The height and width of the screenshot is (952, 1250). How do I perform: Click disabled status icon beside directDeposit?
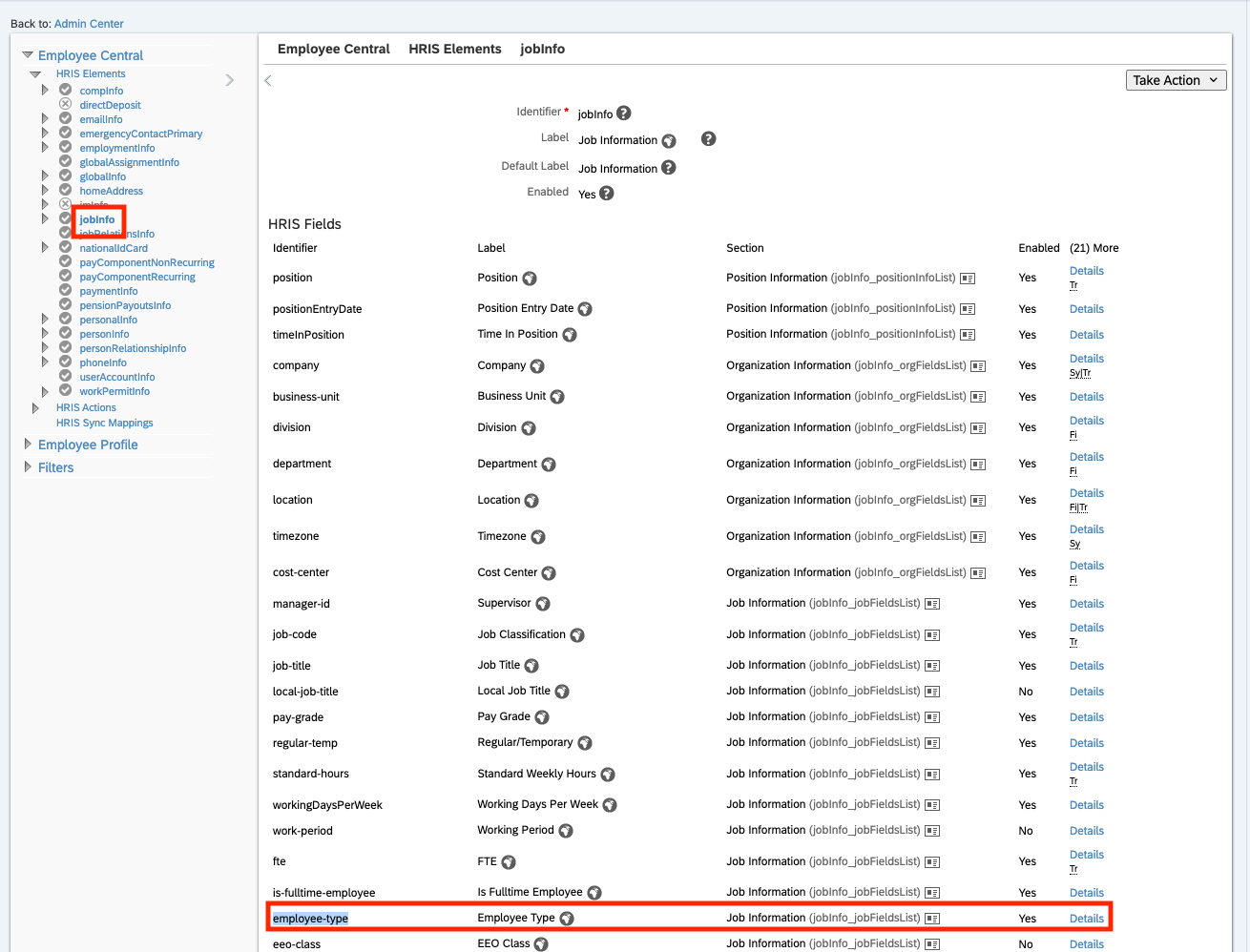click(x=66, y=104)
